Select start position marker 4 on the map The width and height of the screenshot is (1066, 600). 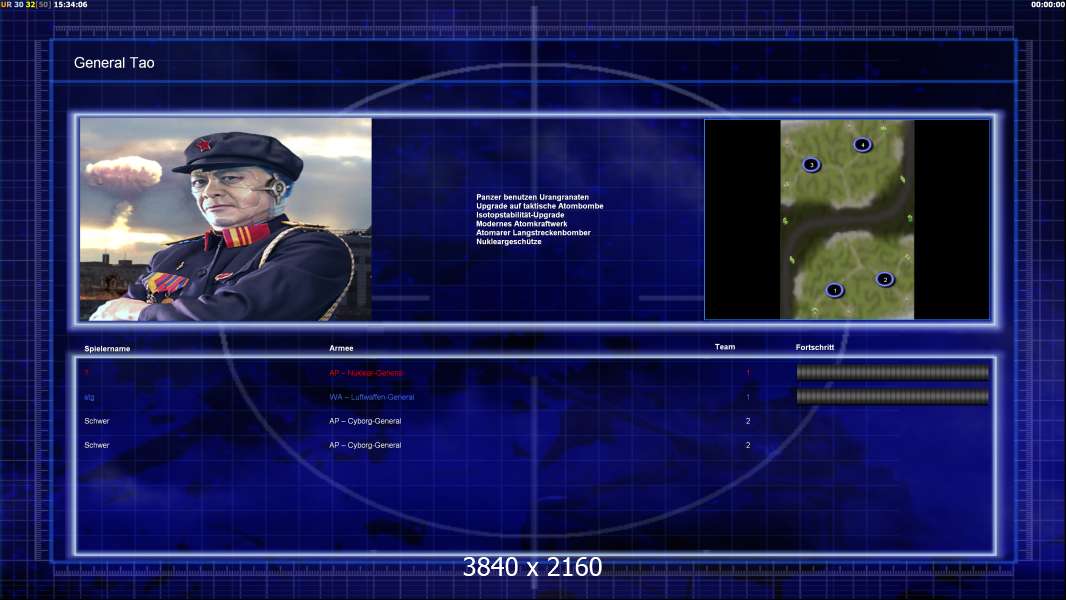pos(862,144)
